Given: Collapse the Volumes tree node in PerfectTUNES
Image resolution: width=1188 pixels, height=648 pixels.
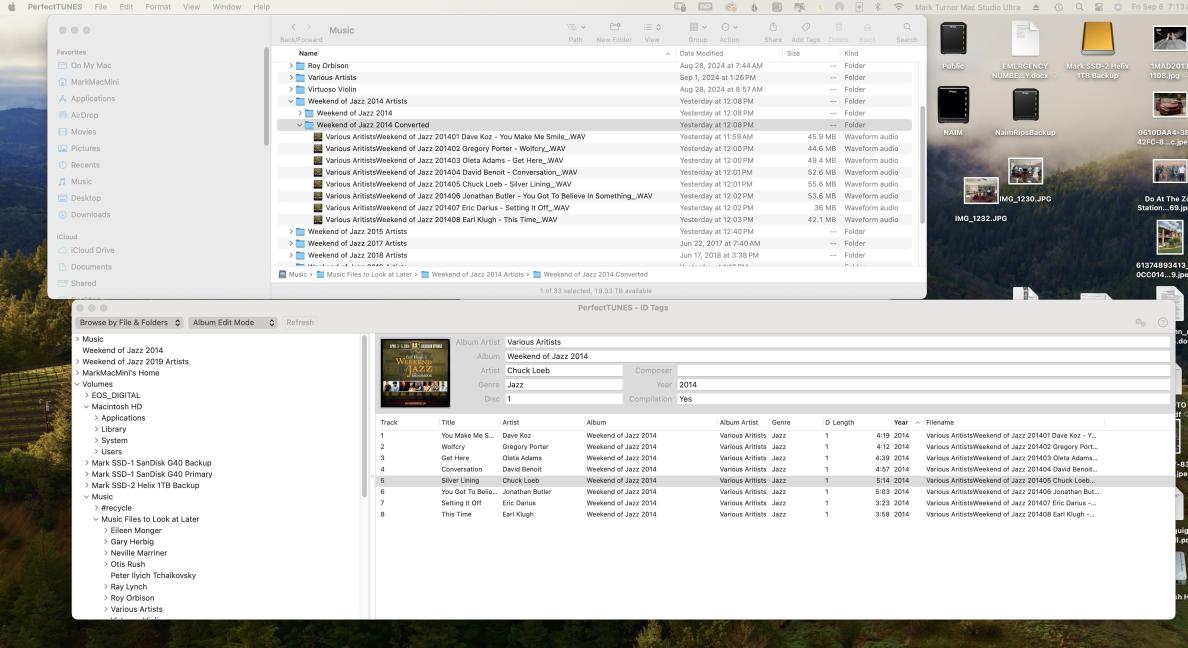Looking at the screenshot, I should click(77, 384).
